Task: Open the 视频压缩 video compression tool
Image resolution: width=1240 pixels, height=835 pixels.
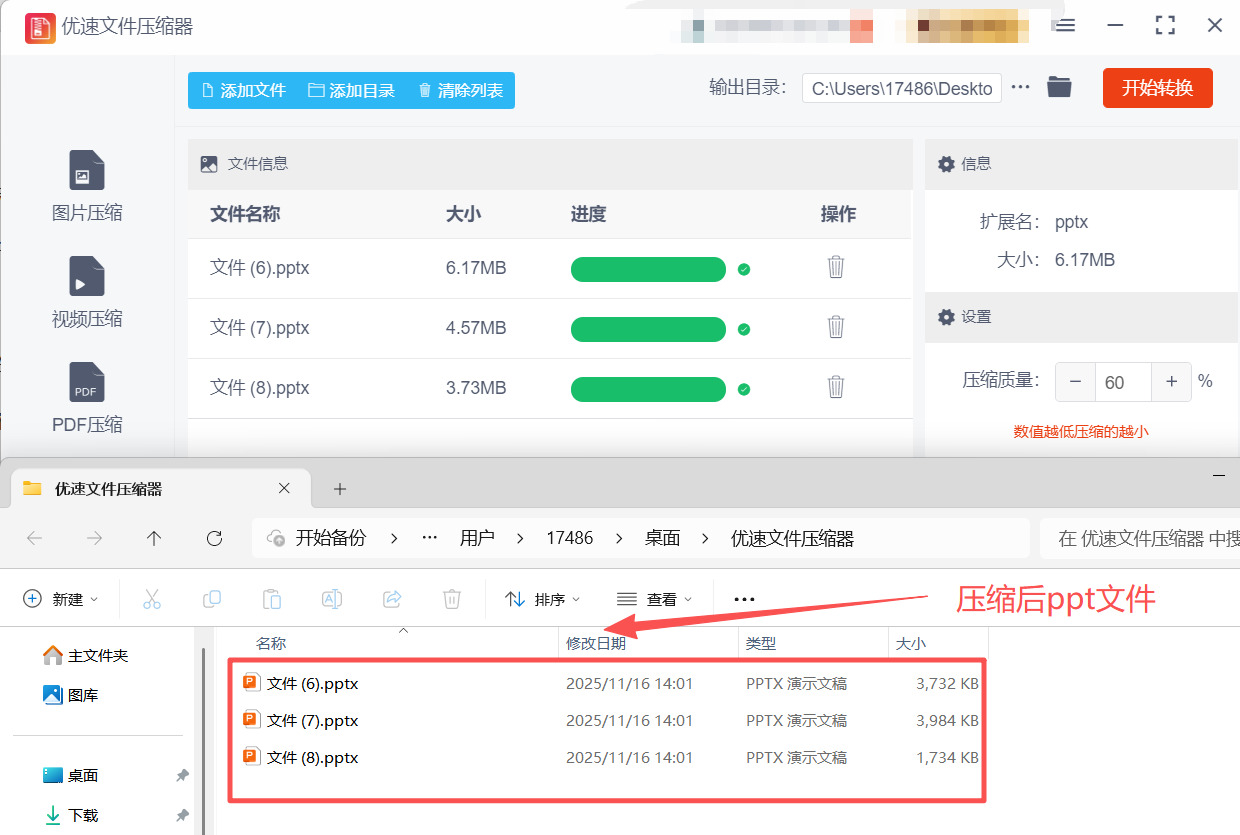Action: [x=87, y=292]
